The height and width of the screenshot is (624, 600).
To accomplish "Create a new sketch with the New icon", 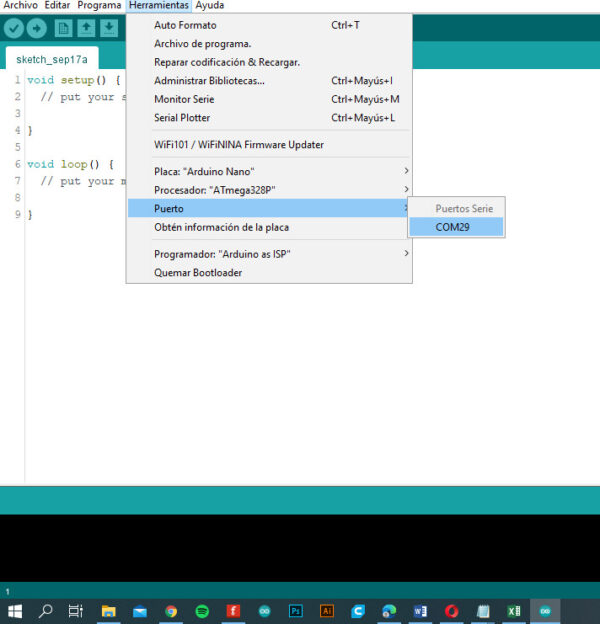I will coord(63,28).
